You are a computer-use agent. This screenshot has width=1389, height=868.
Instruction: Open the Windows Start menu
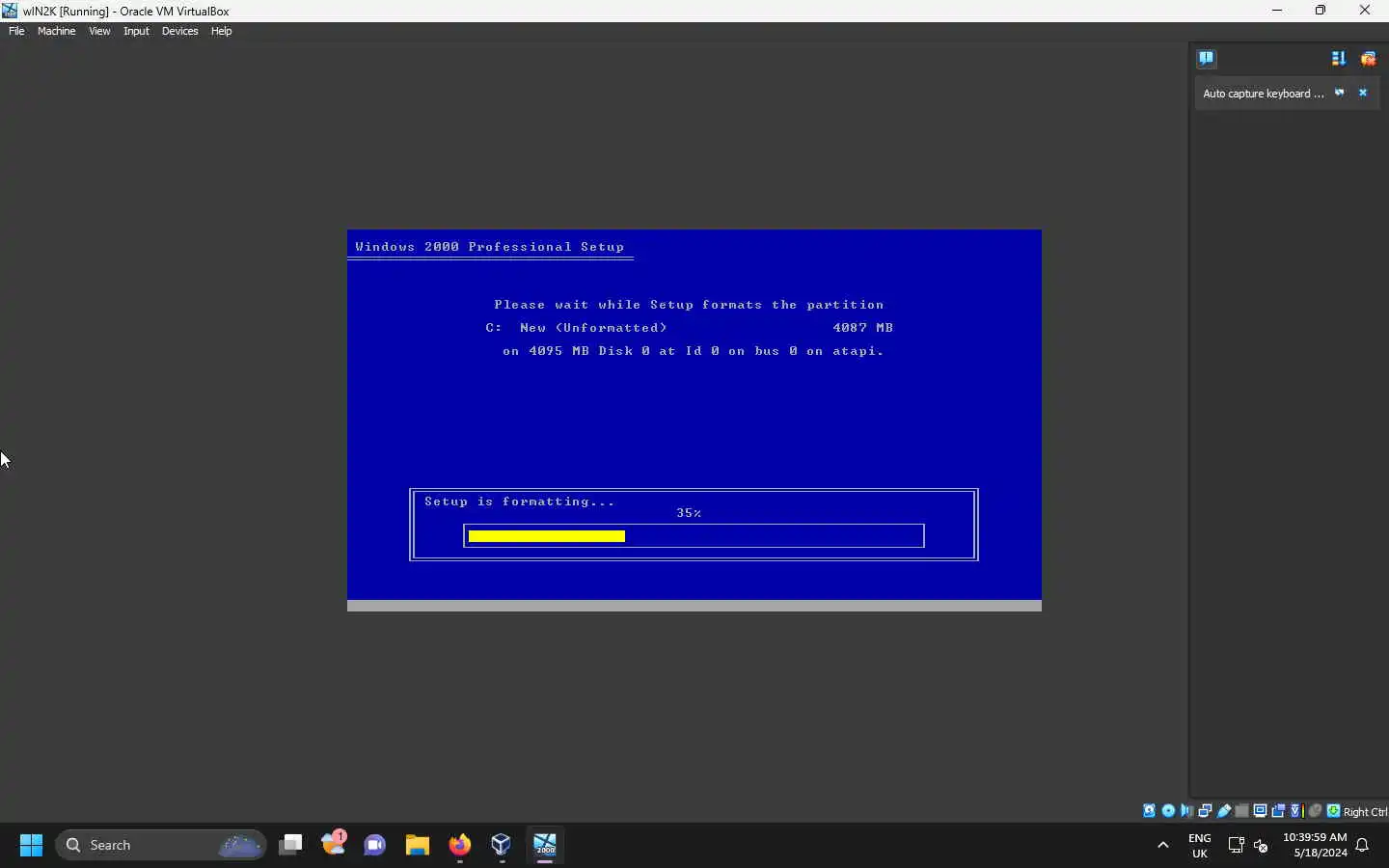[x=31, y=845]
